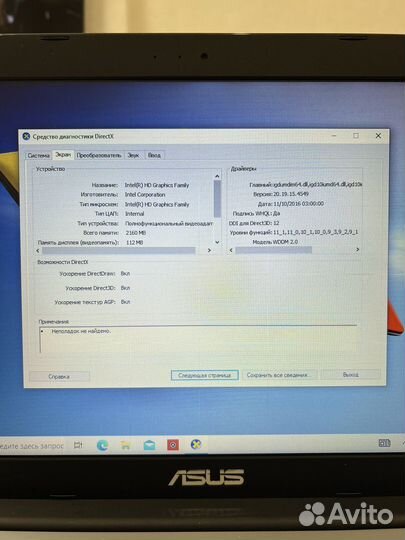Viewport: 405px width, 540px height.
Task: Open Microsoft Edge from the taskbar
Action: 102,445
